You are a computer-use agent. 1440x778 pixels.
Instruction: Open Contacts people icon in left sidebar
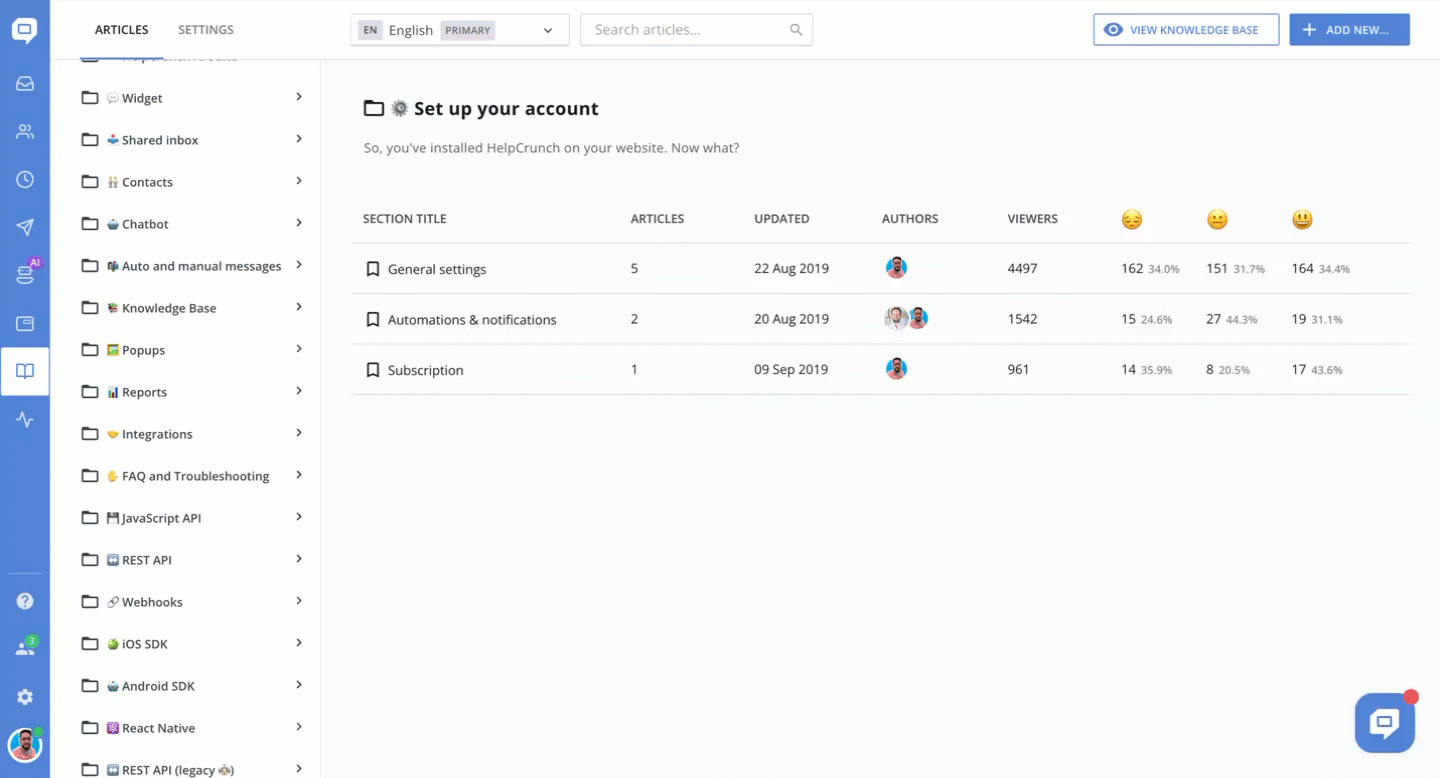[x=25, y=131]
